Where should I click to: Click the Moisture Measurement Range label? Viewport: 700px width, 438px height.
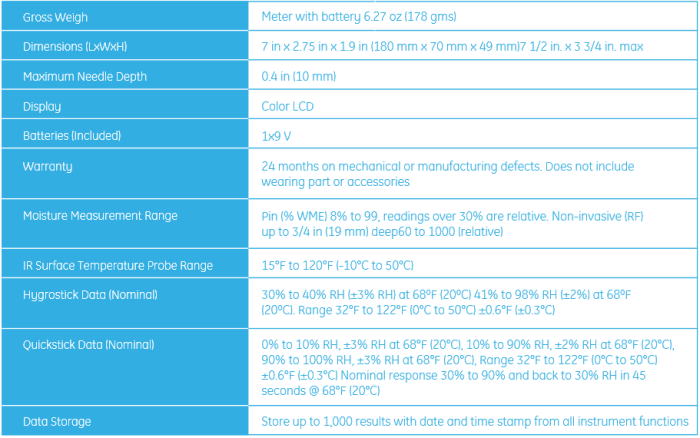[100, 215]
